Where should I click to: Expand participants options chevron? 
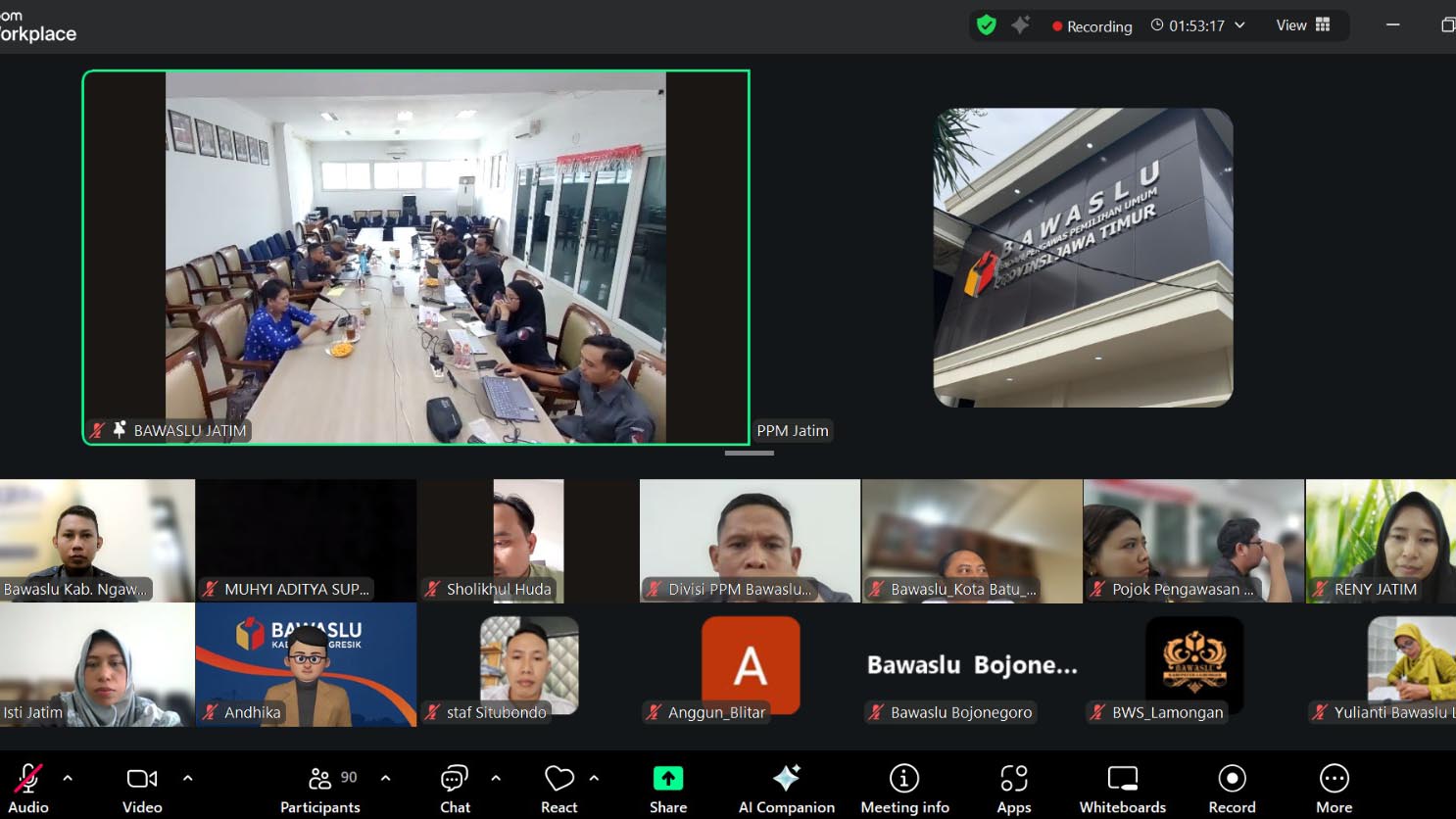(x=385, y=778)
